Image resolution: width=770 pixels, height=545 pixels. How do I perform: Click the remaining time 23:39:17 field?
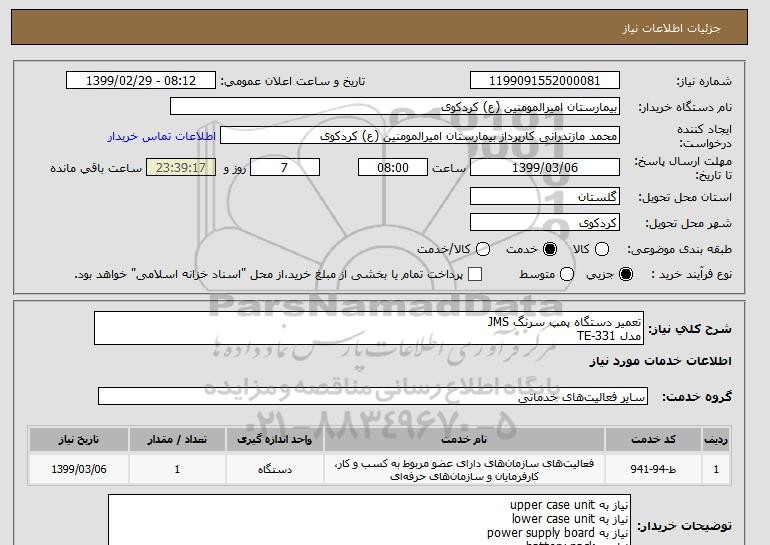pyautogui.click(x=181, y=167)
